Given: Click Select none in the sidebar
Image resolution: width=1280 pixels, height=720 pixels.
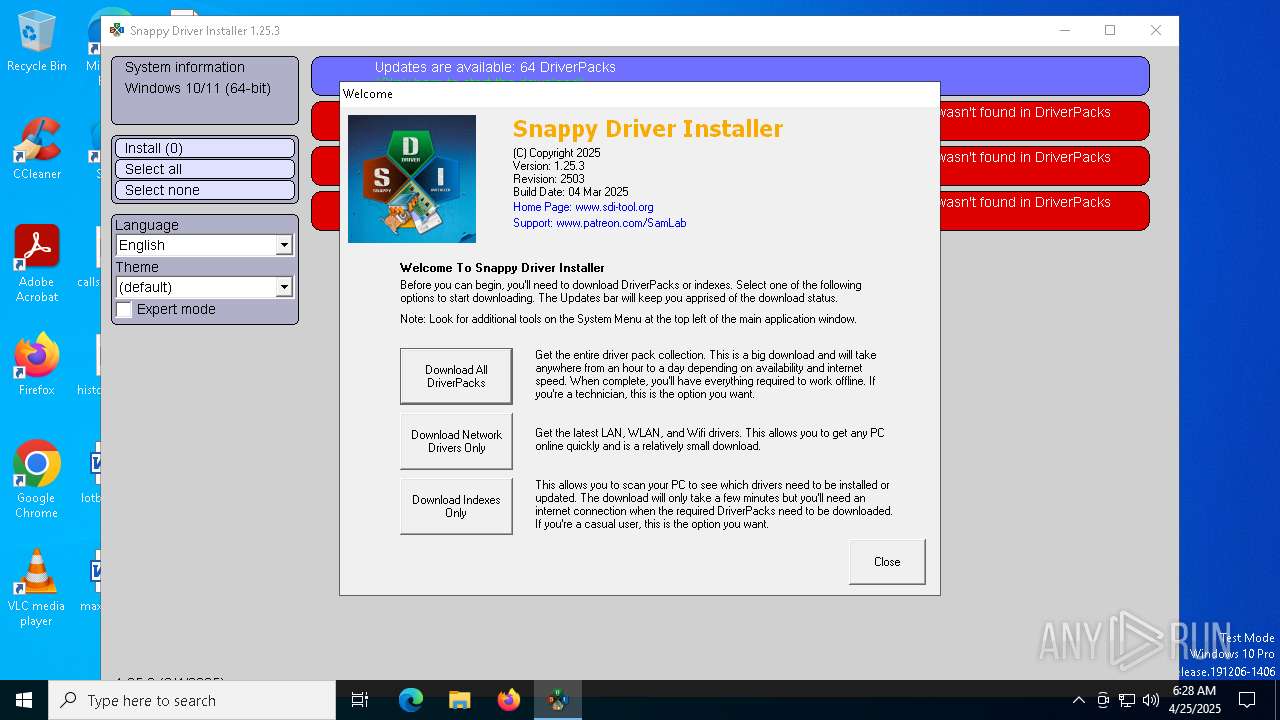Looking at the screenshot, I should (x=205, y=190).
